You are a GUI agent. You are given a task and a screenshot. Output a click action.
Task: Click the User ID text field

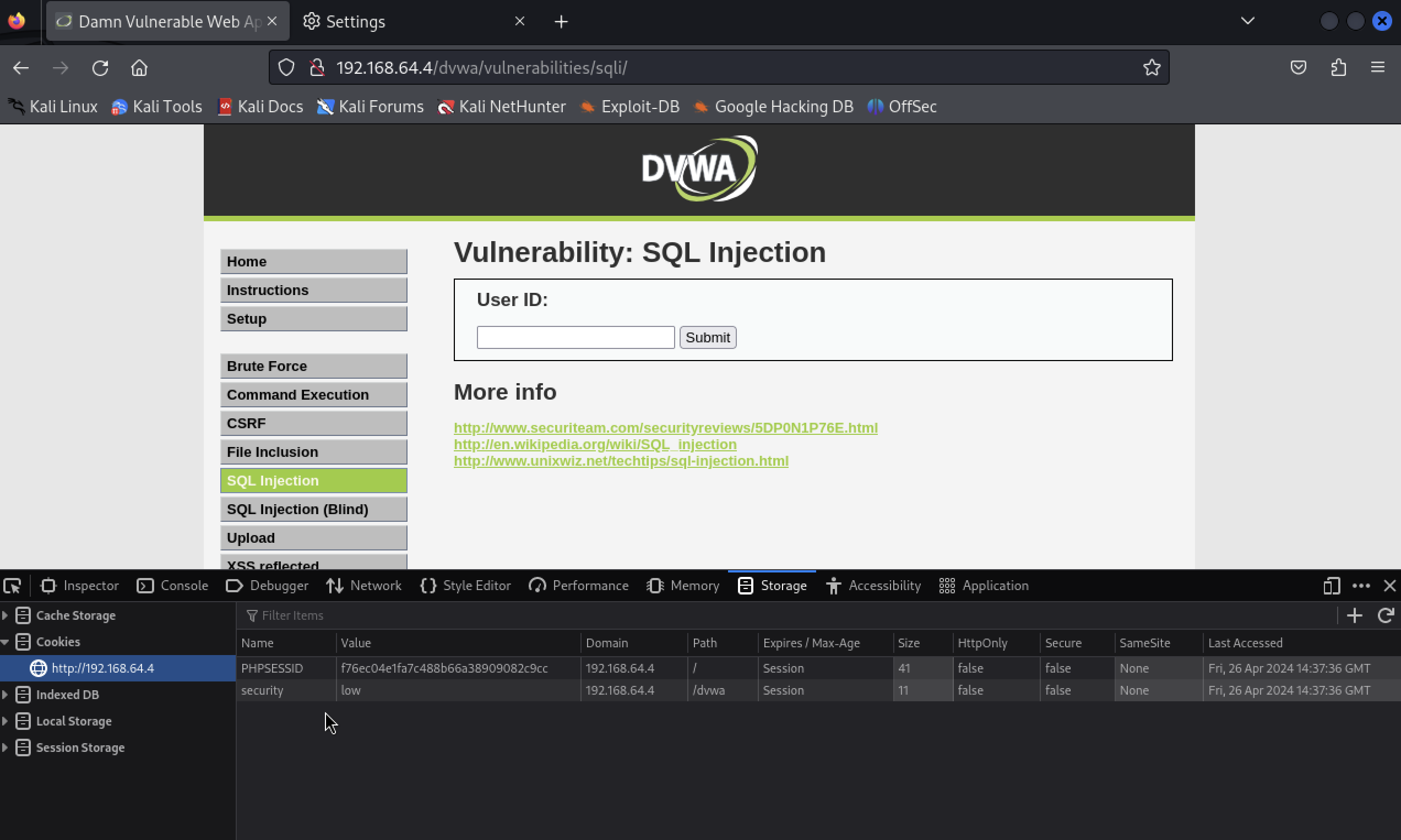[x=575, y=337]
